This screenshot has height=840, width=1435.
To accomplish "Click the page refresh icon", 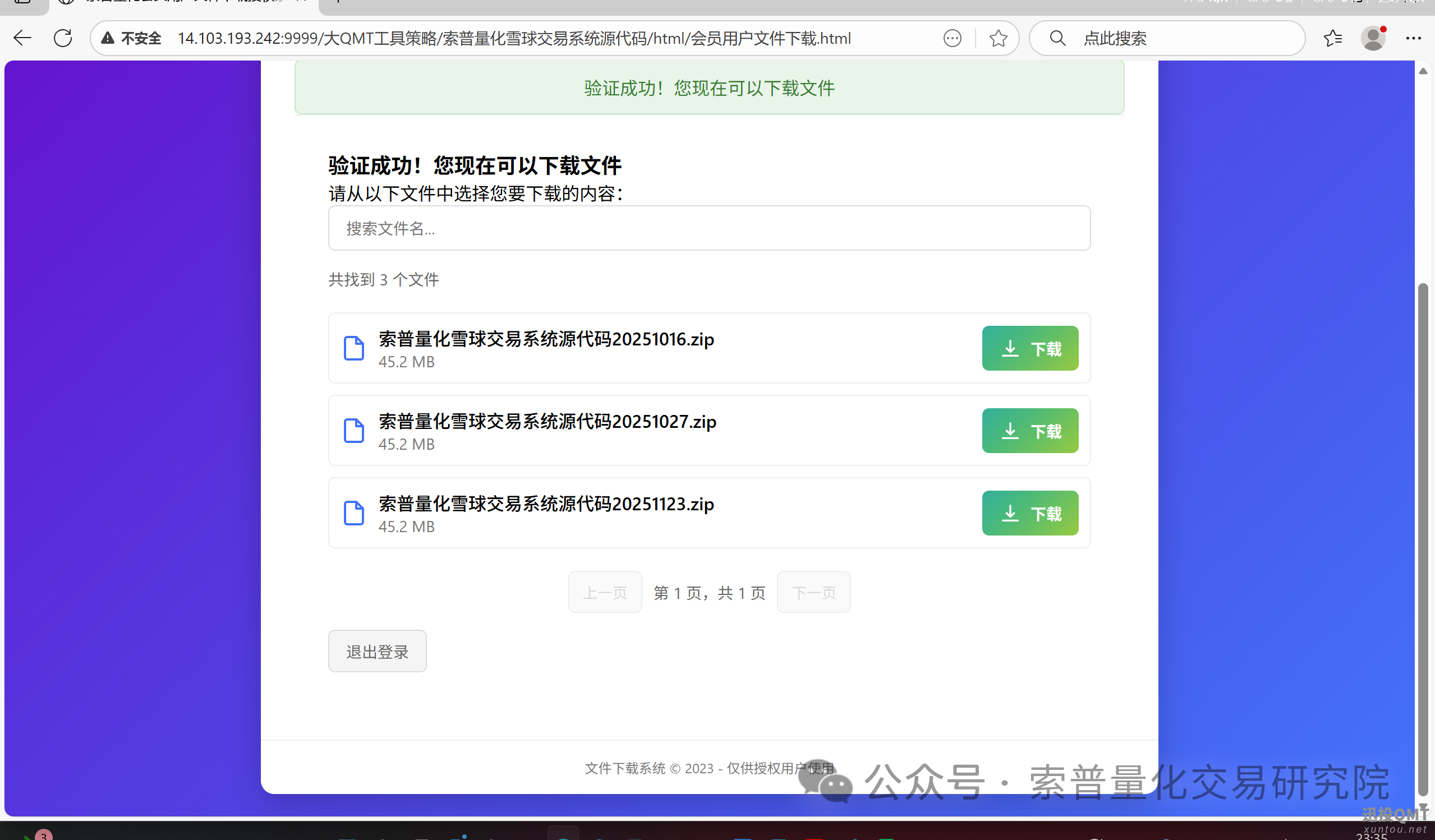I will [x=63, y=38].
